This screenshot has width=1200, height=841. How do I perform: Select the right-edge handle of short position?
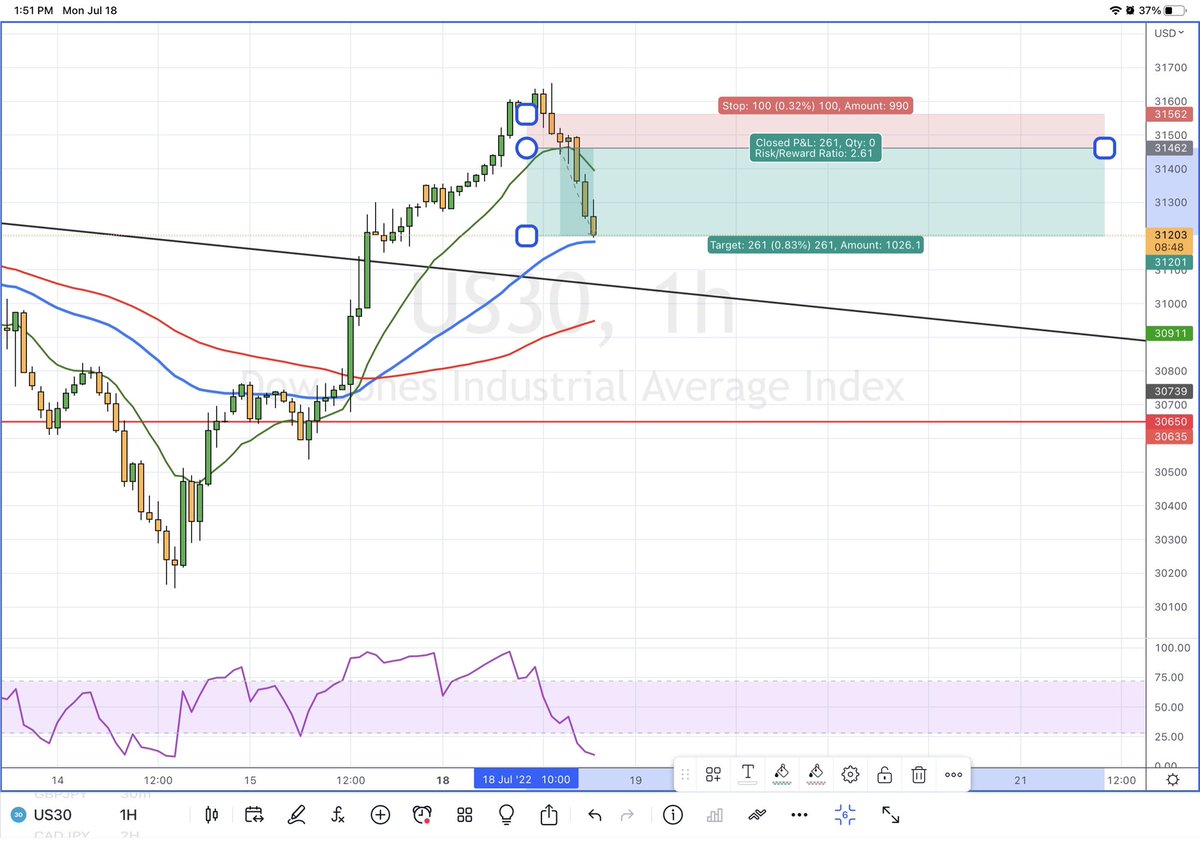click(x=1104, y=148)
